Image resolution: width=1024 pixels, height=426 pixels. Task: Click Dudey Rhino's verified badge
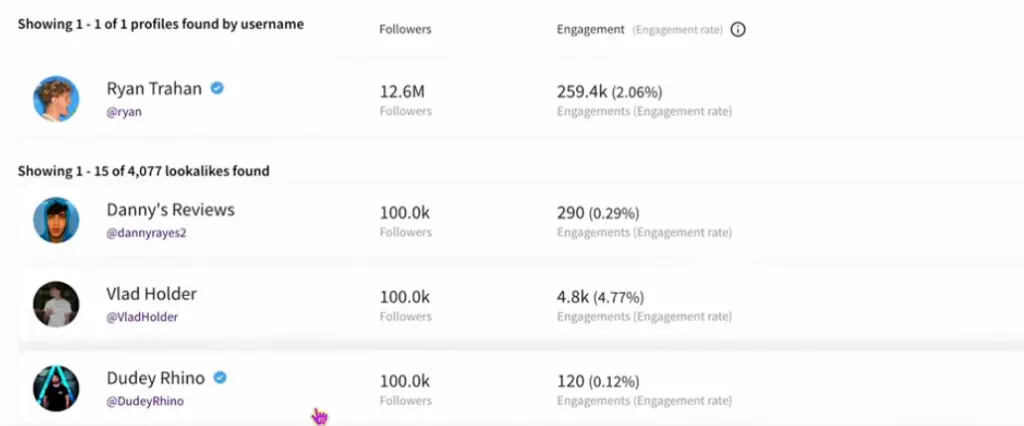click(x=220, y=378)
